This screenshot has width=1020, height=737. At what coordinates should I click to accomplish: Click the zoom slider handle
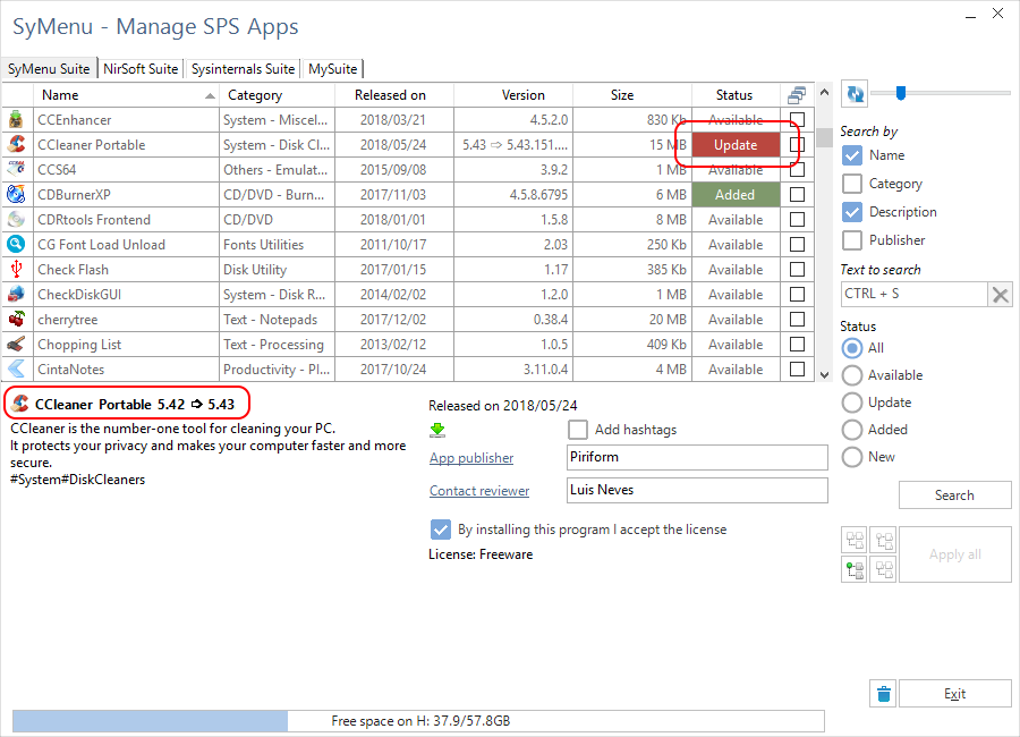coord(900,93)
